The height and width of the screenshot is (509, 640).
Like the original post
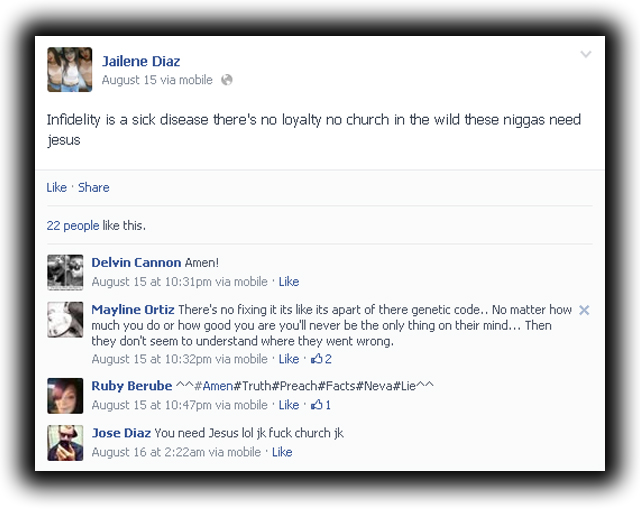[x=56, y=187]
